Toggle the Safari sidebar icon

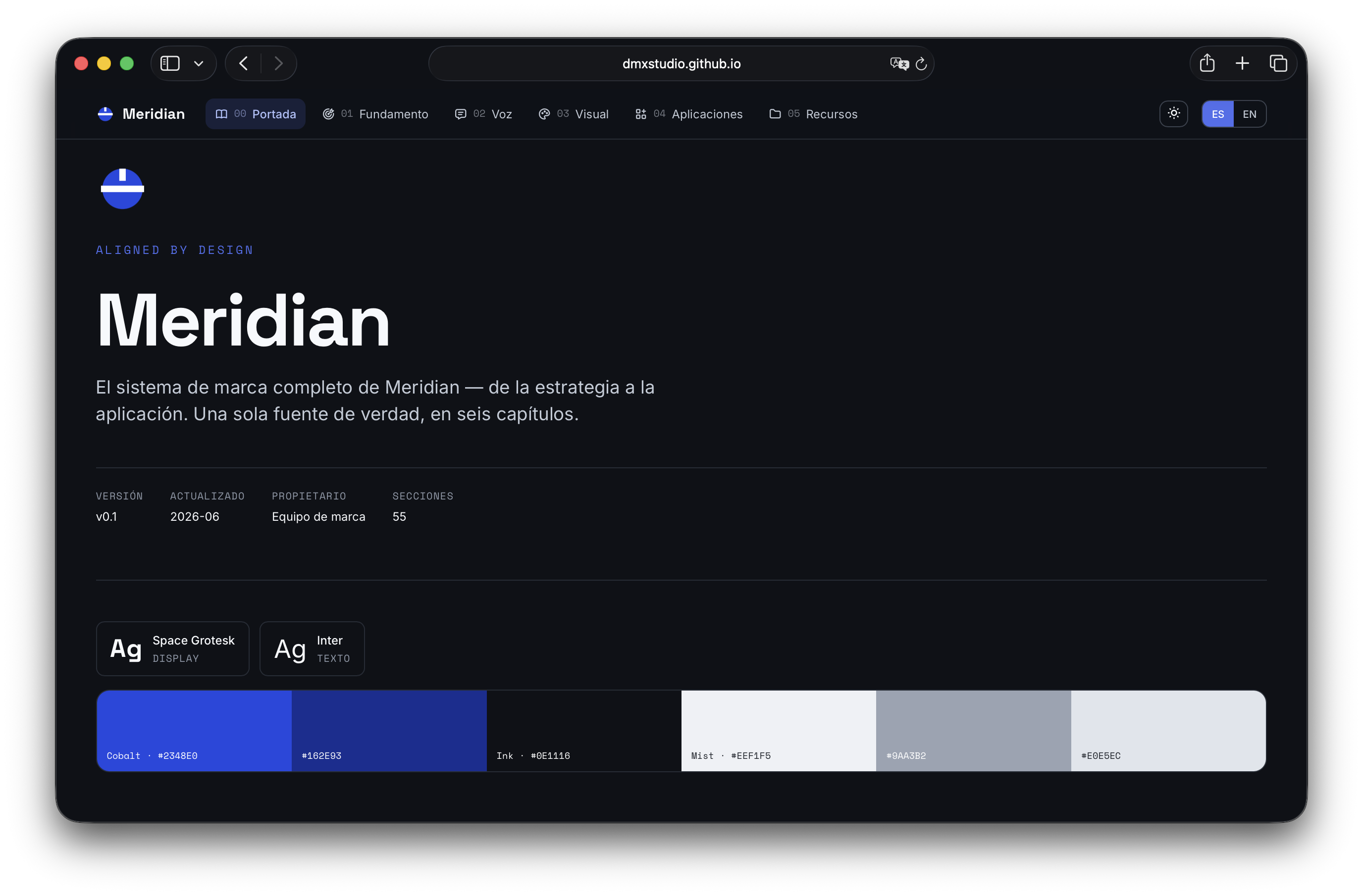tap(169, 63)
